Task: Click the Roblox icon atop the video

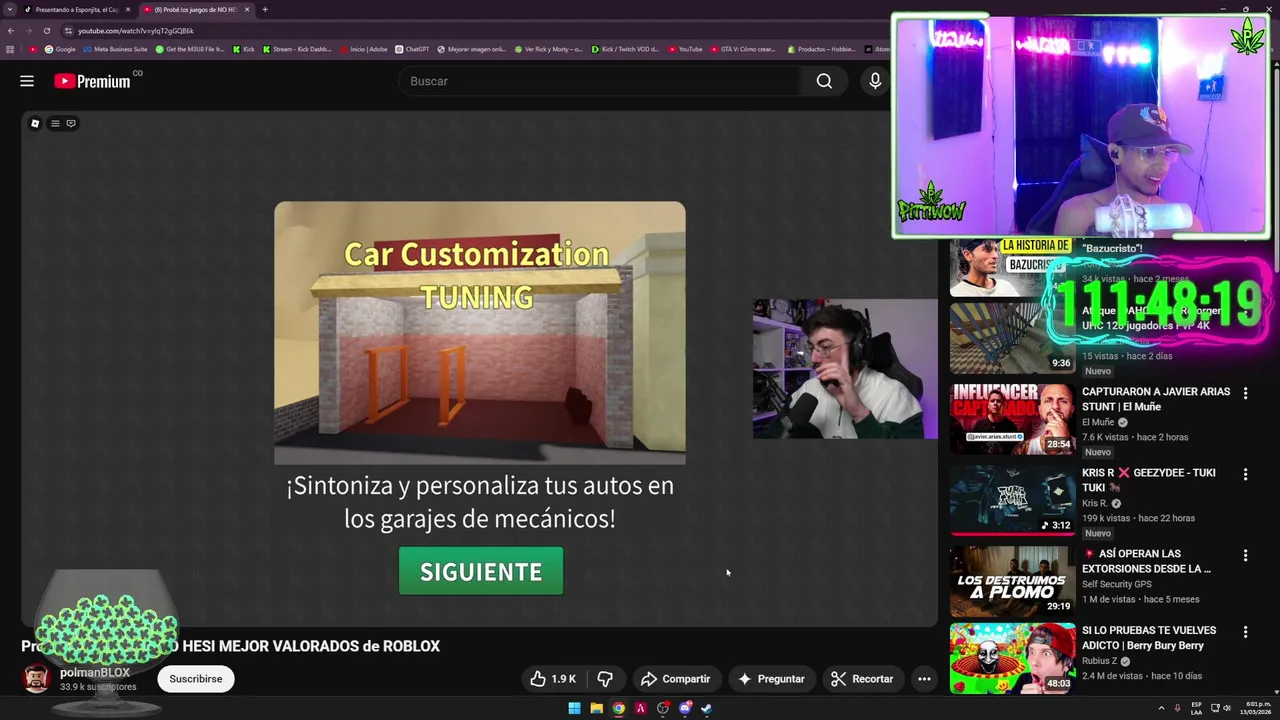Action: click(35, 123)
